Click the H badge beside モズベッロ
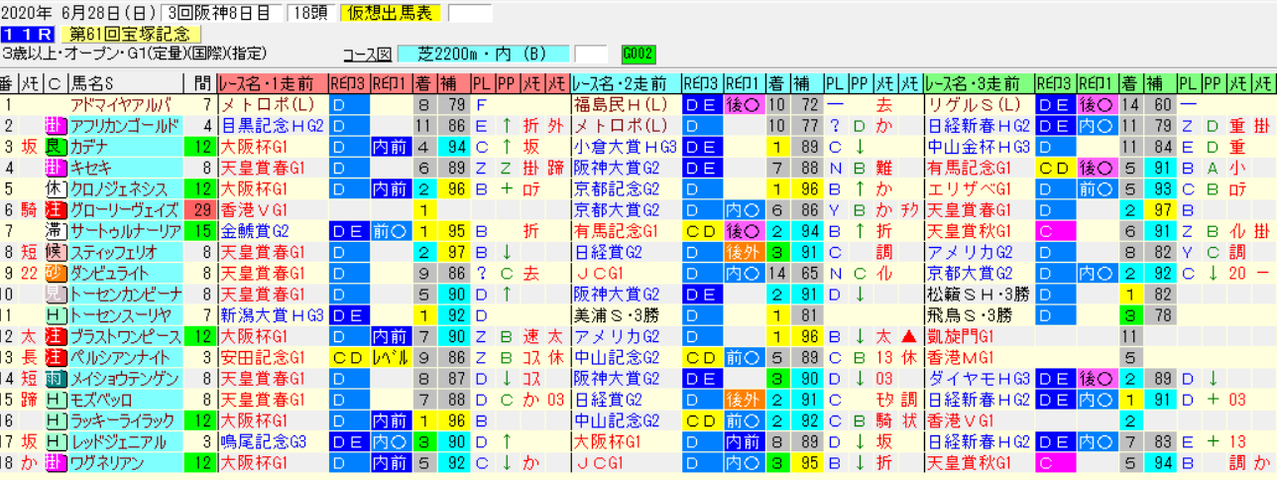 54,398
